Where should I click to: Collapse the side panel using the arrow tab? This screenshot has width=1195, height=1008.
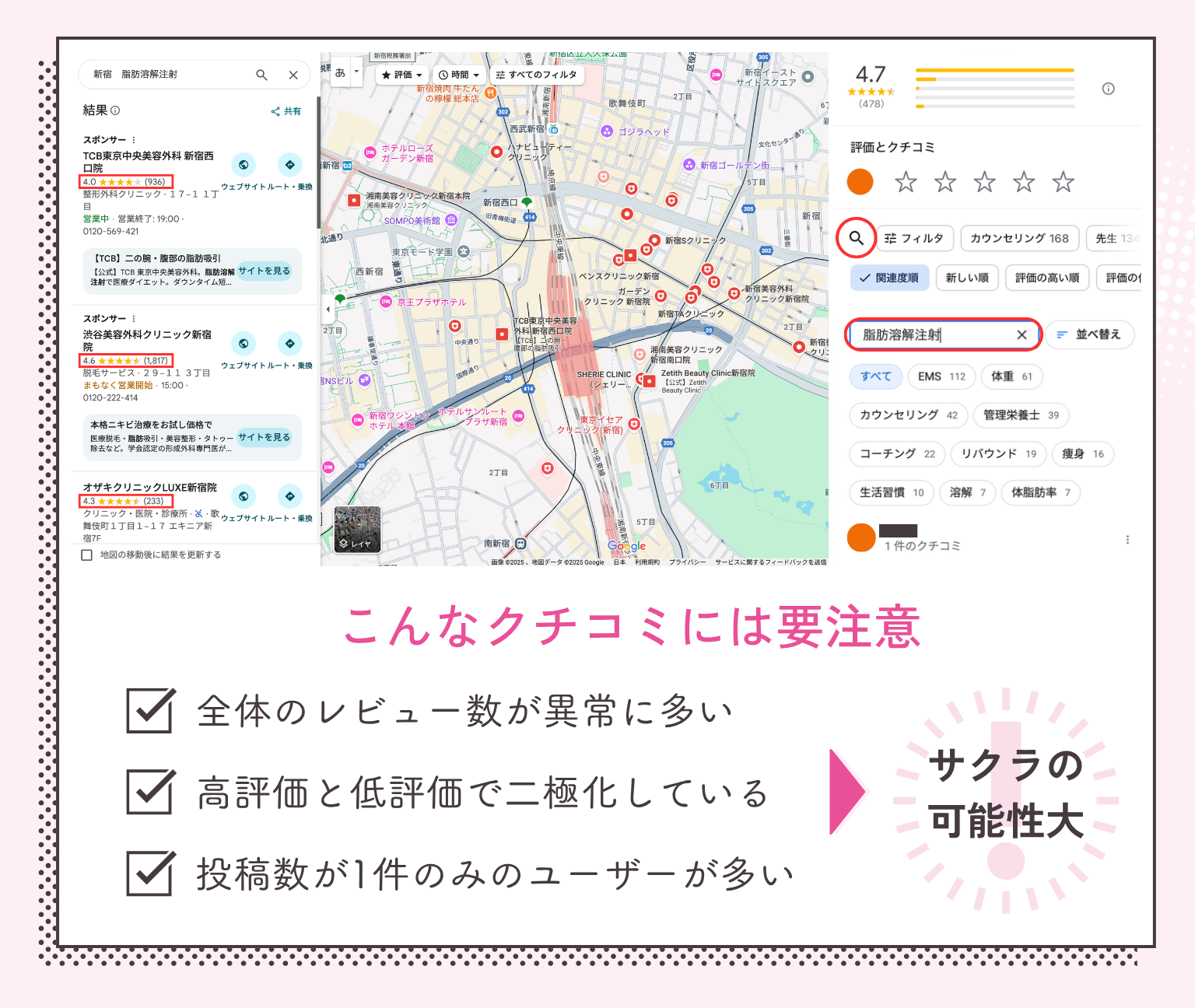[328, 310]
